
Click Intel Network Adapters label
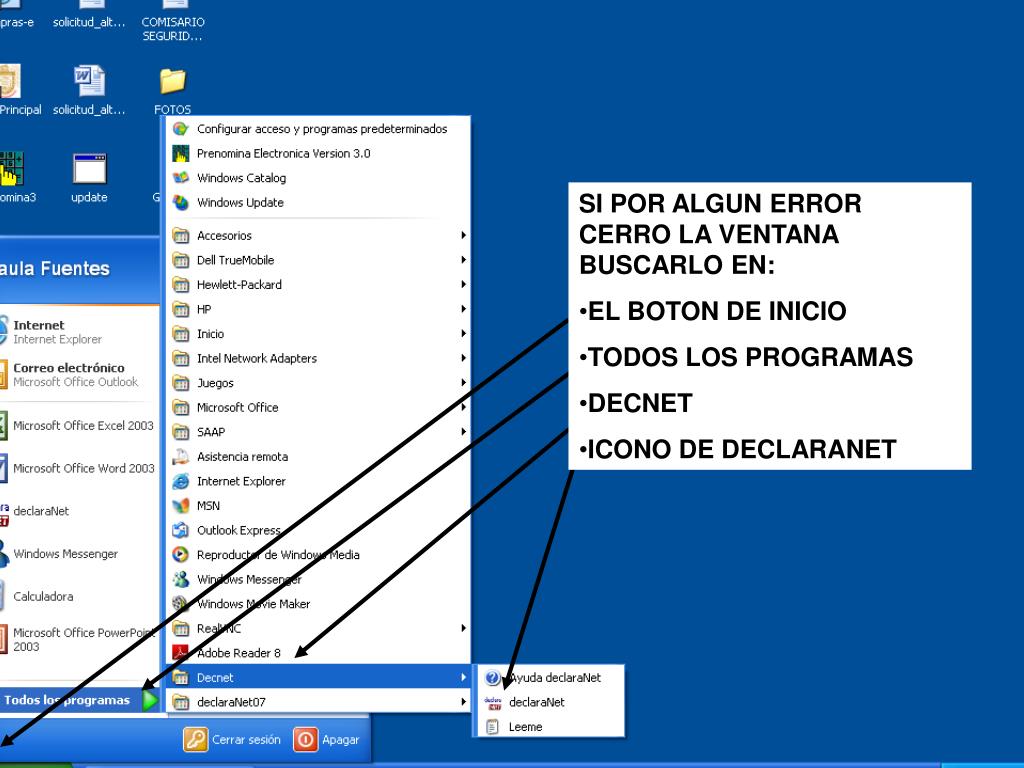point(257,359)
